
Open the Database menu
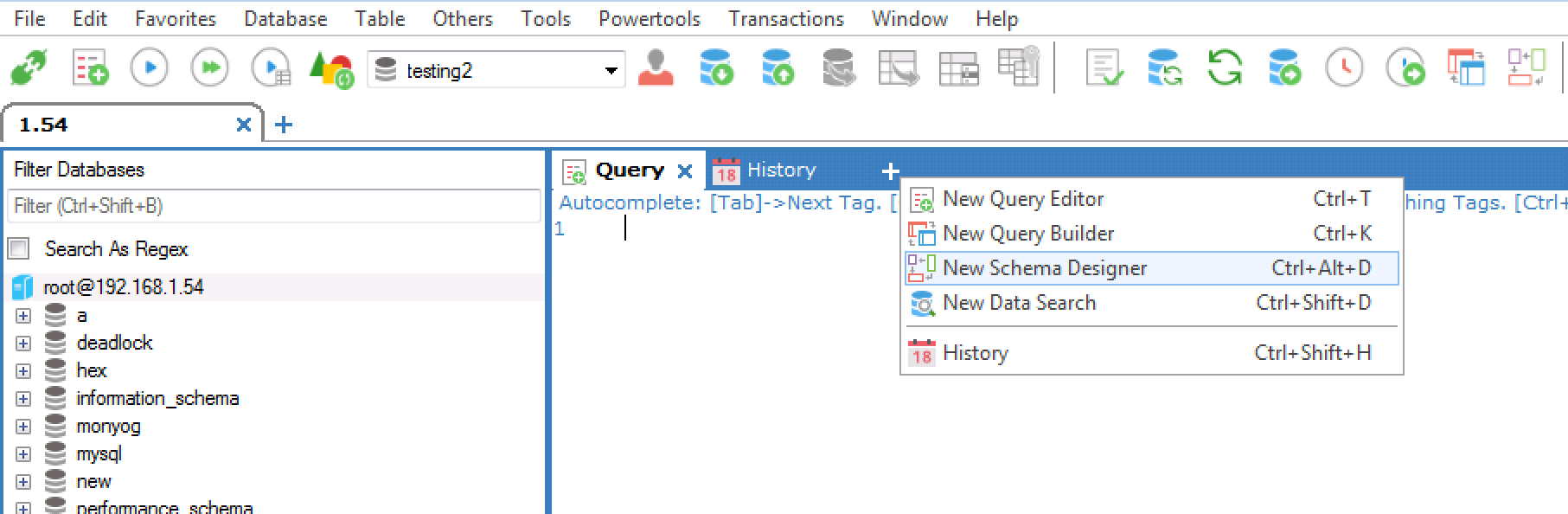pyautogui.click(x=285, y=18)
